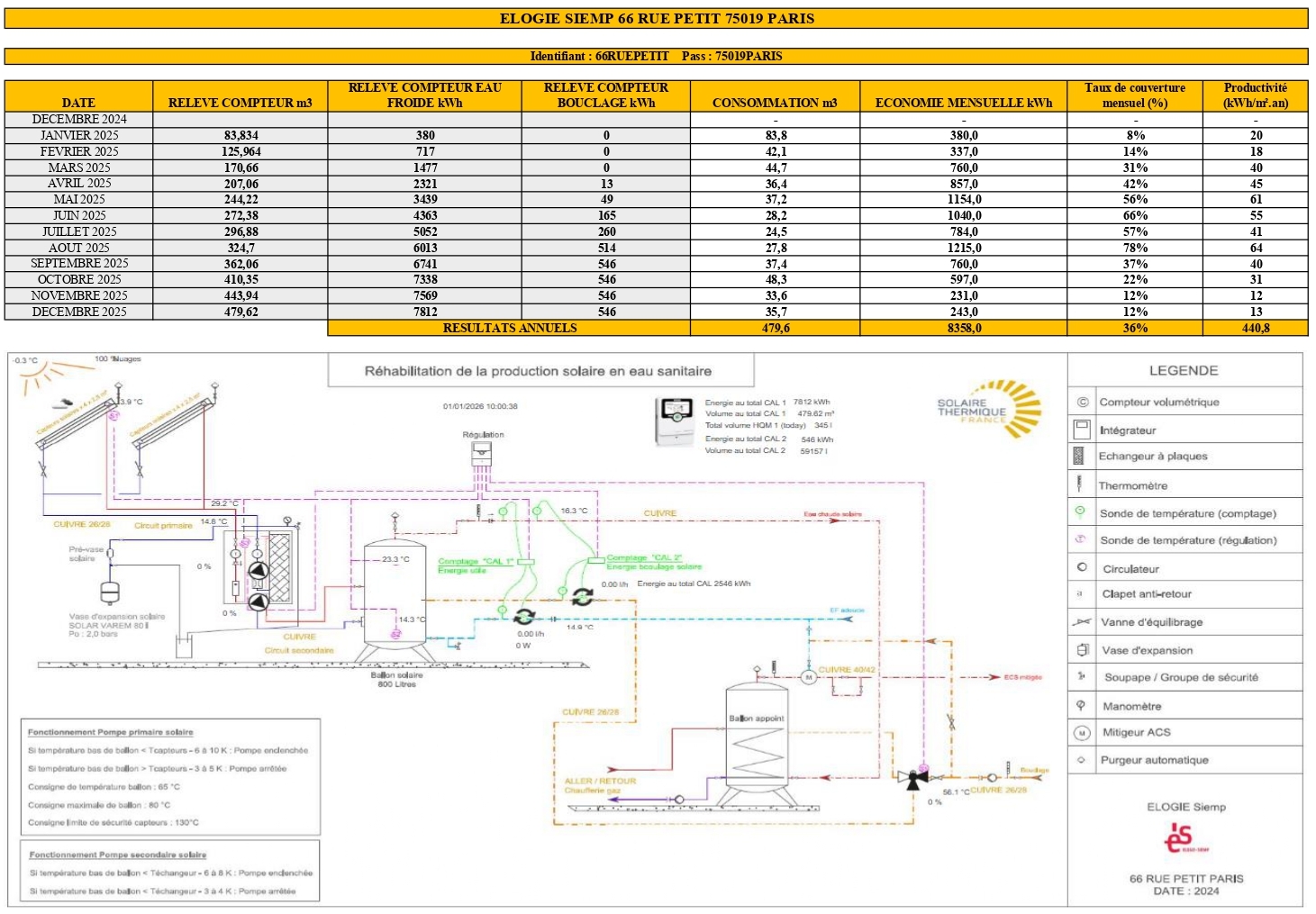Click the Identifiant 66RUEPETIT banner
Screen dimensions: 1316x914
click(x=656, y=56)
